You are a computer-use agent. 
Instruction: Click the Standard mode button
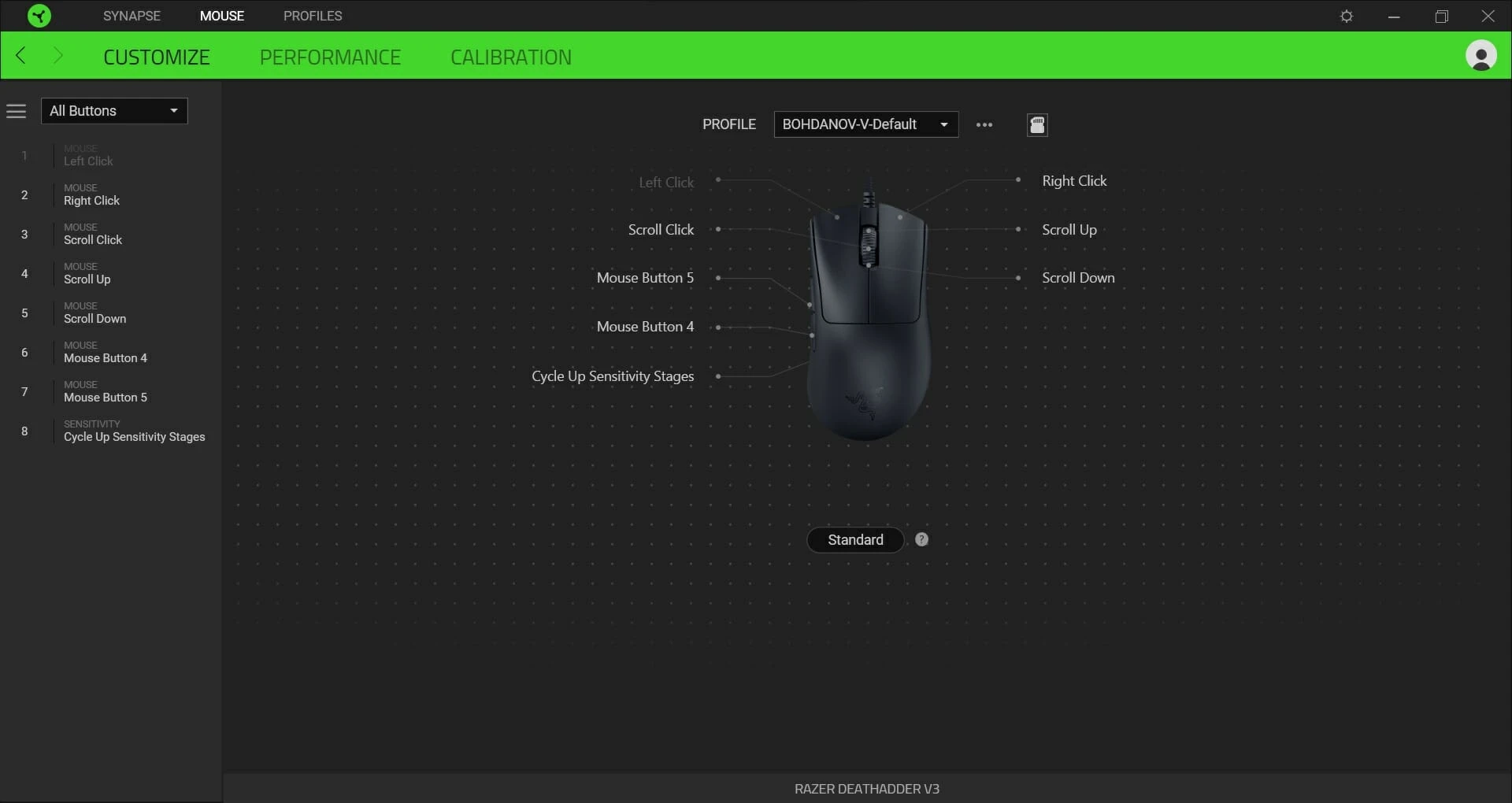(855, 539)
